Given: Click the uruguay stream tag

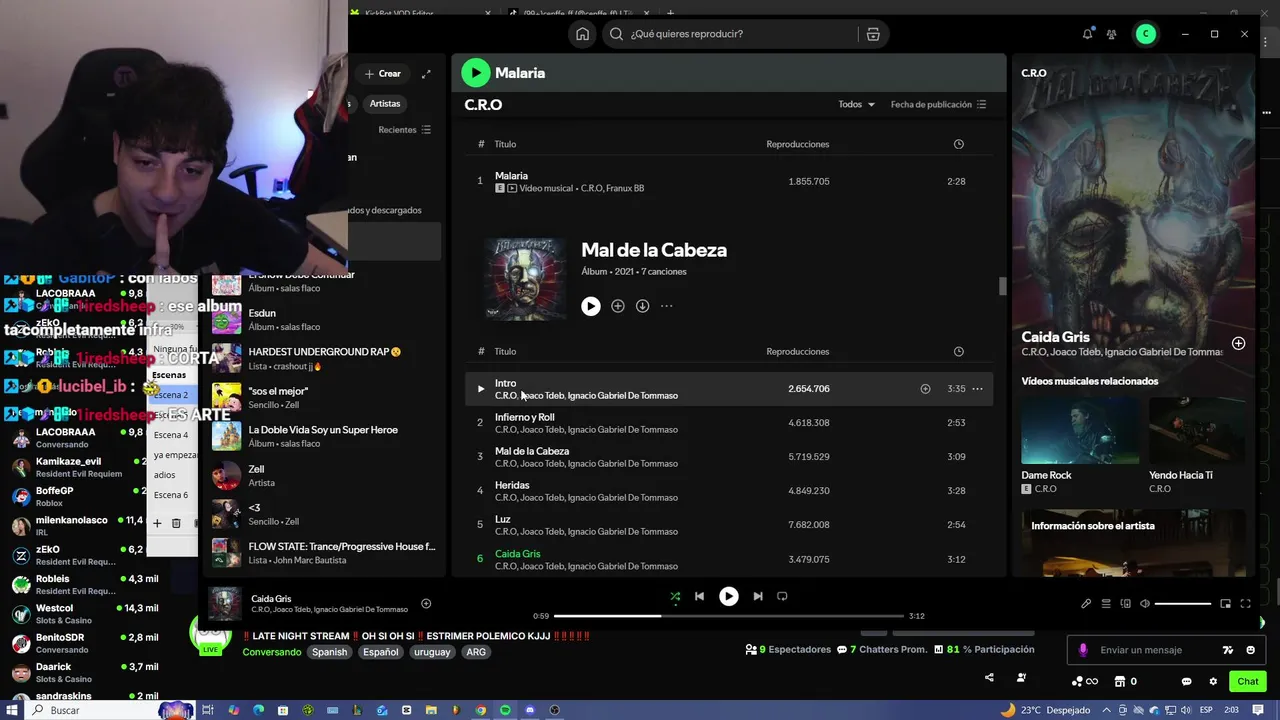Looking at the screenshot, I should tap(432, 652).
